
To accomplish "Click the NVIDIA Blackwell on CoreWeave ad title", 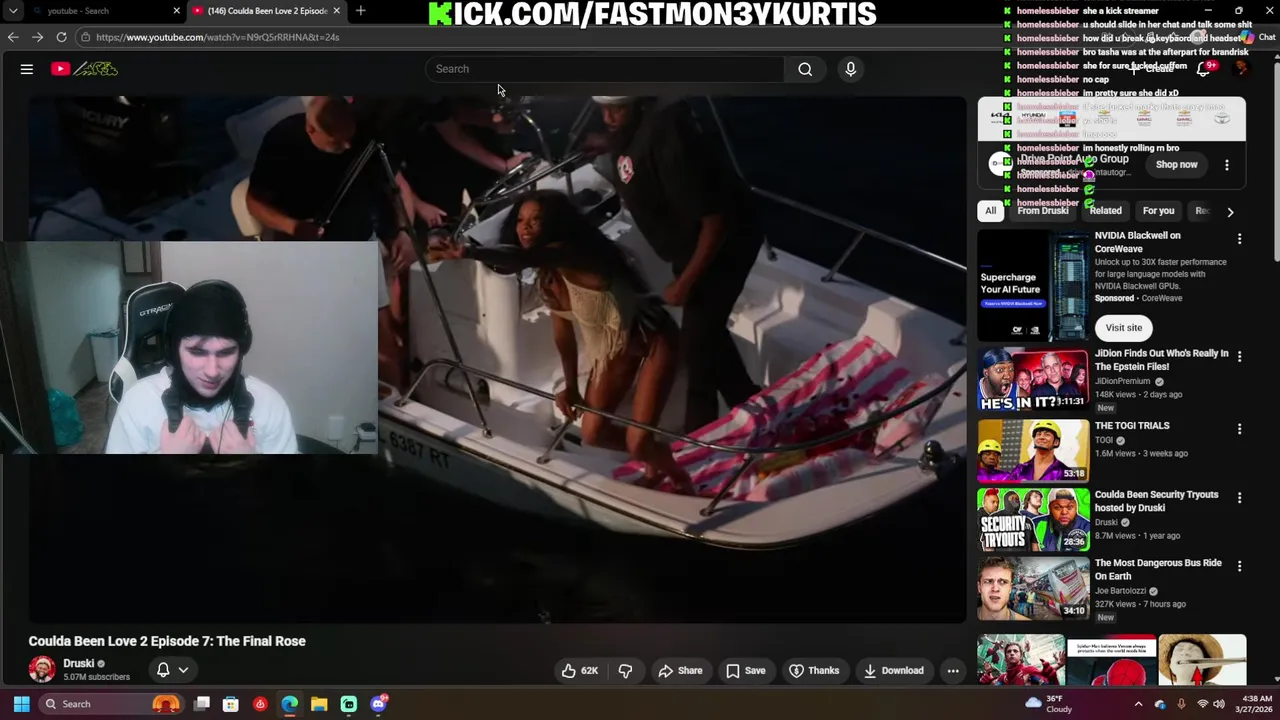I will pyautogui.click(x=1137, y=242).
